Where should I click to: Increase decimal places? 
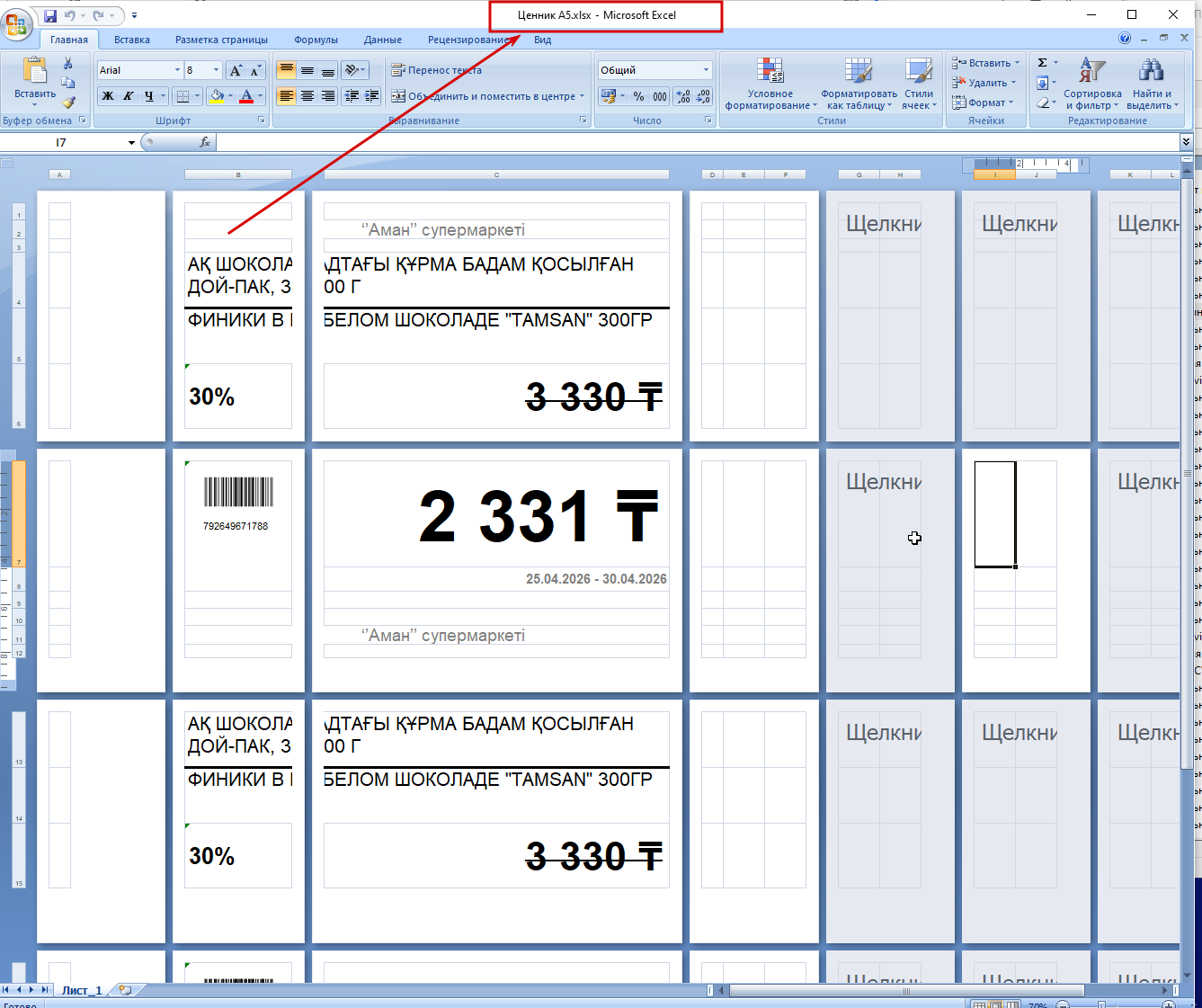tap(683, 96)
